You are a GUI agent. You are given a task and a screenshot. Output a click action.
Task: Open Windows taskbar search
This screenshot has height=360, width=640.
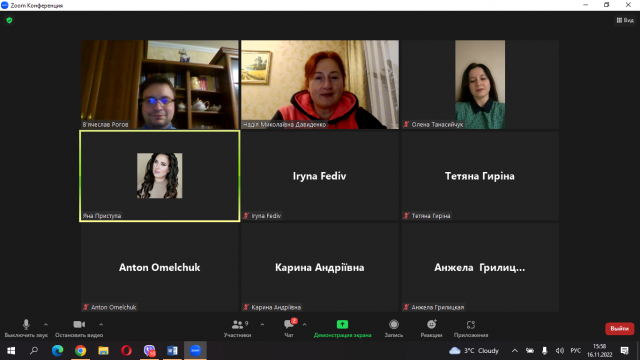pyautogui.click(x=34, y=351)
